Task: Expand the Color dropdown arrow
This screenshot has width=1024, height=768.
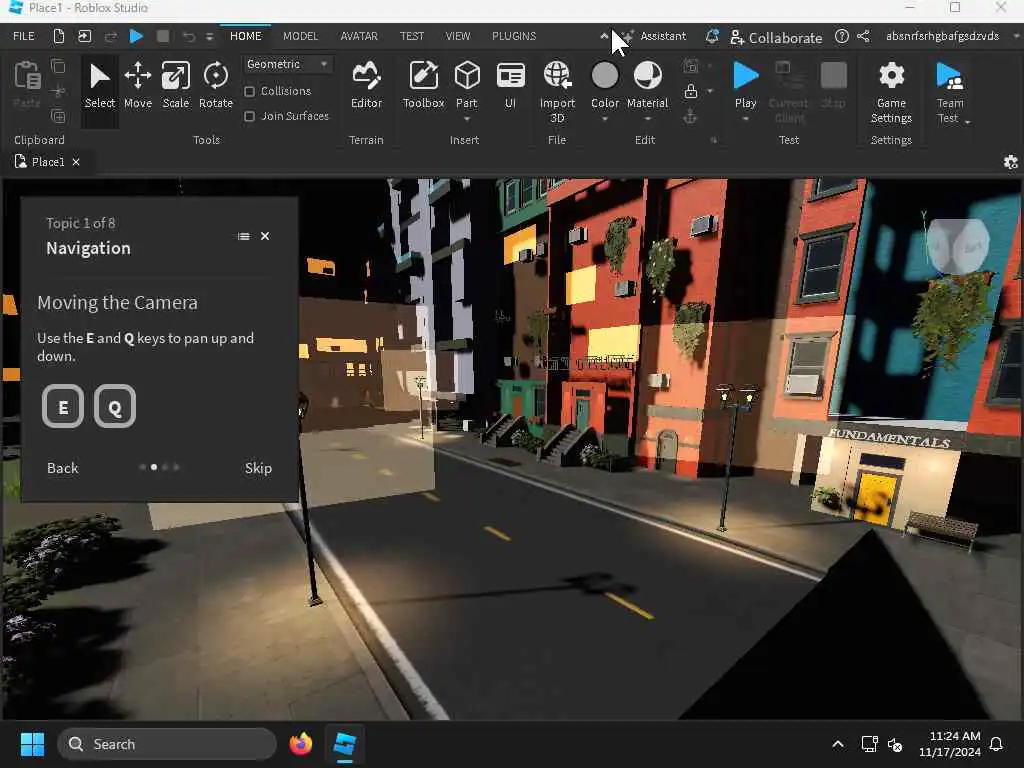Action: (605, 120)
